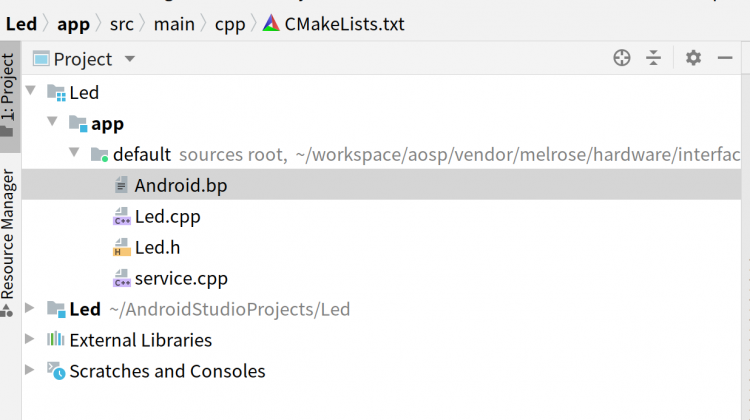
Task: Click the Led.h header file icon
Action: coord(121,247)
